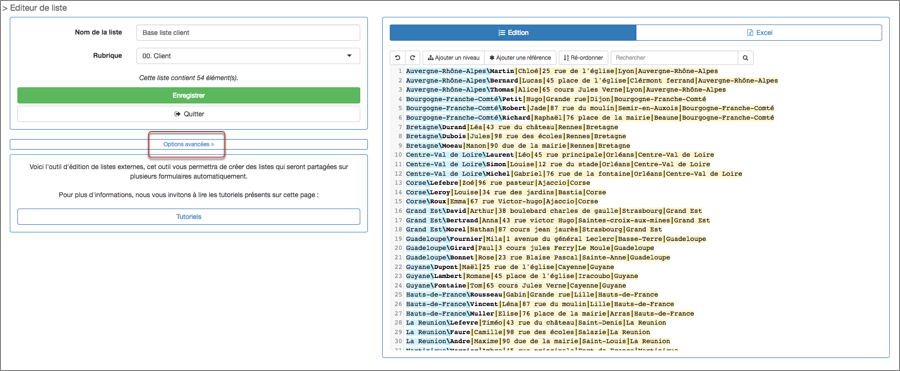
Task: Select line 21 with Bonnet Rose
Action: (x=538, y=257)
